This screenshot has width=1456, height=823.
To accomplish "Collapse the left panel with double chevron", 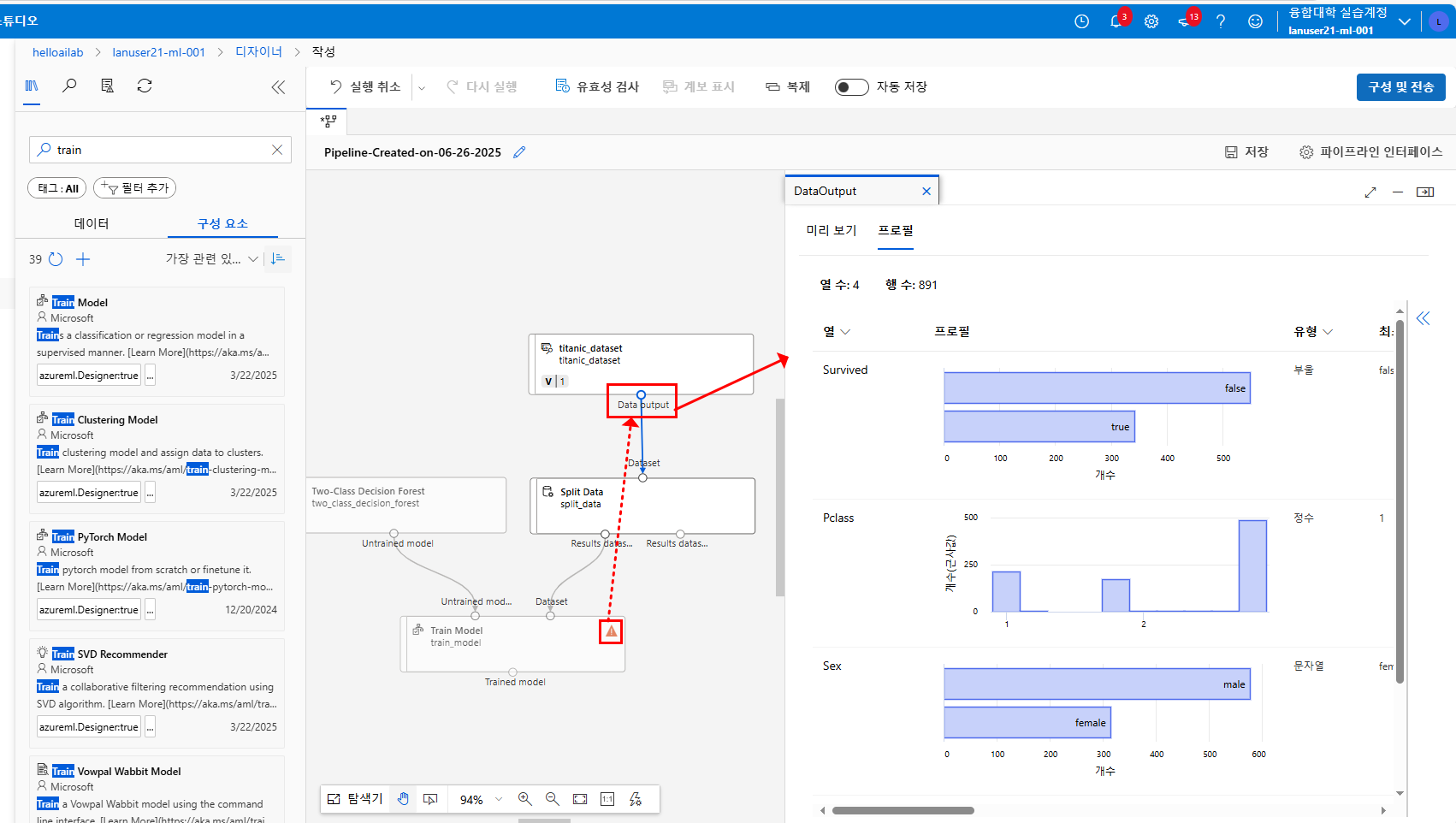I will tap(278, 86).
